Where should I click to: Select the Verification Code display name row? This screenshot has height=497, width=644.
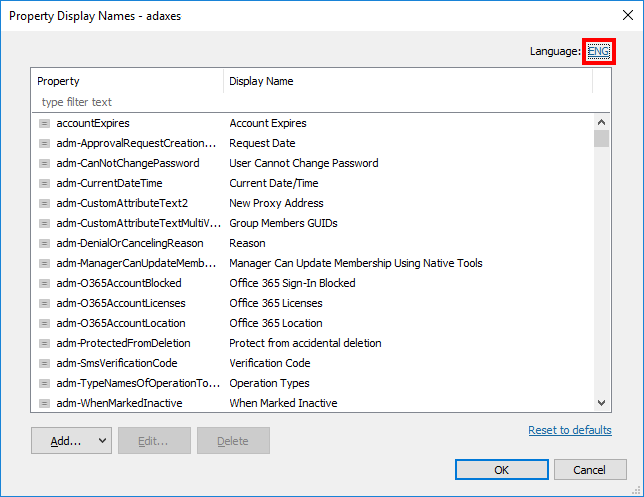[x=313, y=363]
